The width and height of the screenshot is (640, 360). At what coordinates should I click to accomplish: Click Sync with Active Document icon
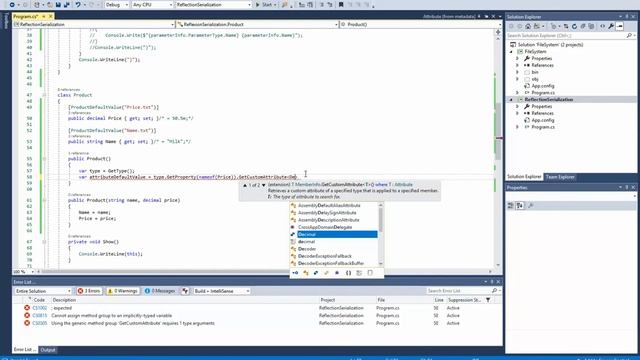tap(566, 27)
